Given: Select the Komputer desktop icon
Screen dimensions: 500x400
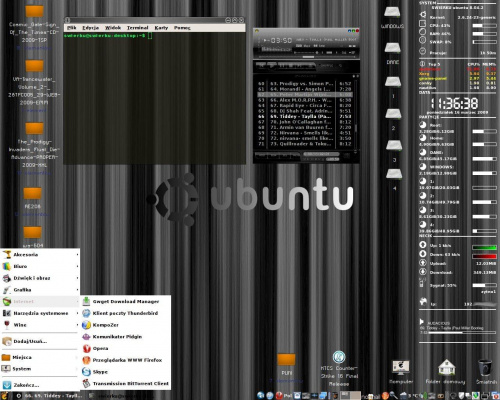Looking at the screenshot, I should click(401, 372).
